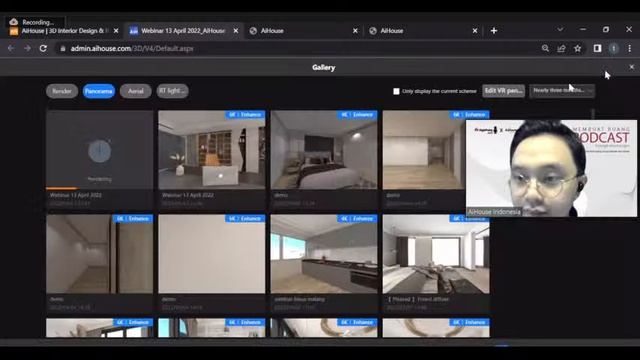The image size is (640, 360).
Task: Select the Aerial gallery filter
Action: pos(136,91)
